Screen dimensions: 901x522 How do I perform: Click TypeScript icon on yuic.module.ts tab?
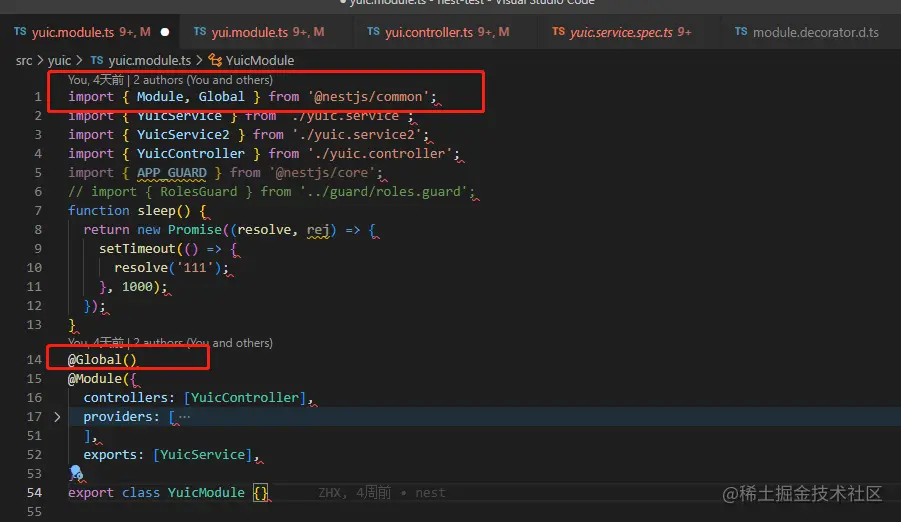[20, 31]
